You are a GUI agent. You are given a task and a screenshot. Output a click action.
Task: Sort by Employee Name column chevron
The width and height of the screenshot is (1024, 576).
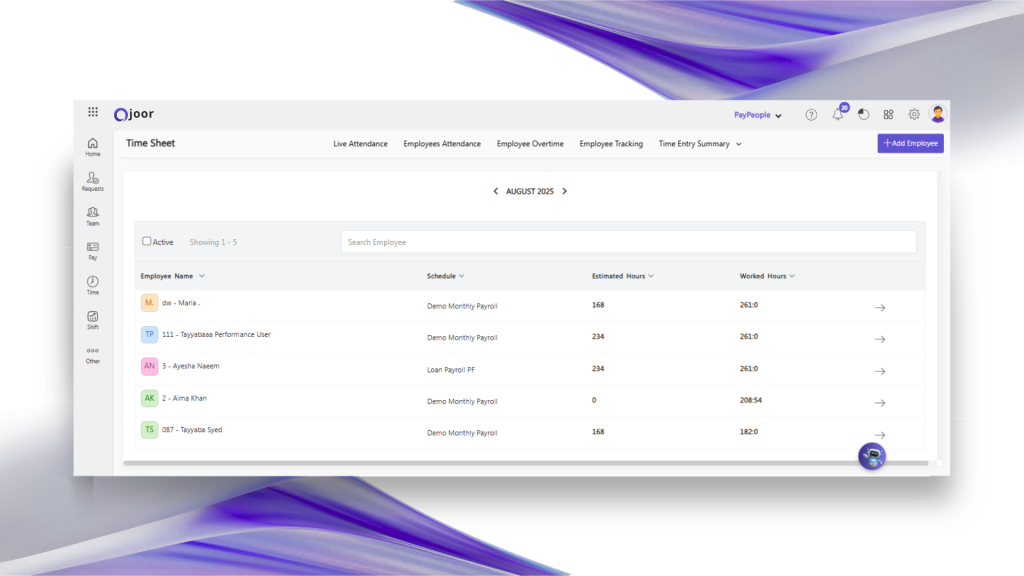tap(202, 276)
